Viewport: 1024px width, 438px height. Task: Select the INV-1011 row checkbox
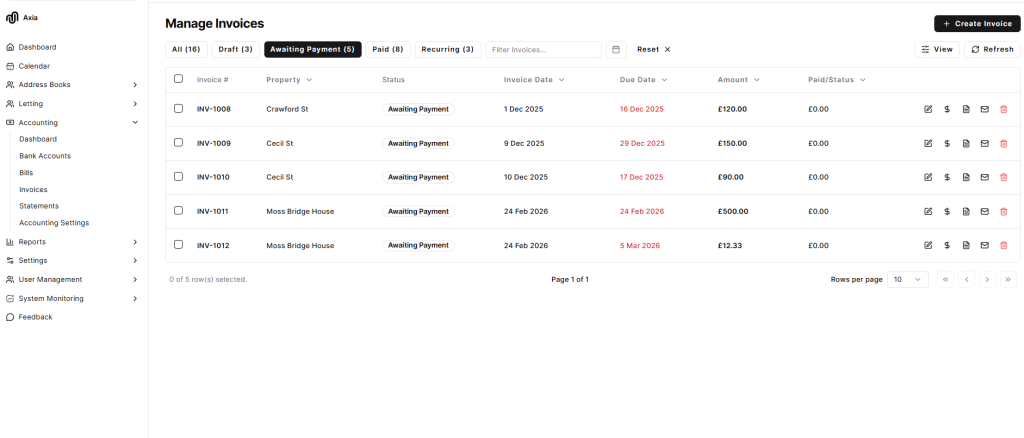click(x=179, y=210)
